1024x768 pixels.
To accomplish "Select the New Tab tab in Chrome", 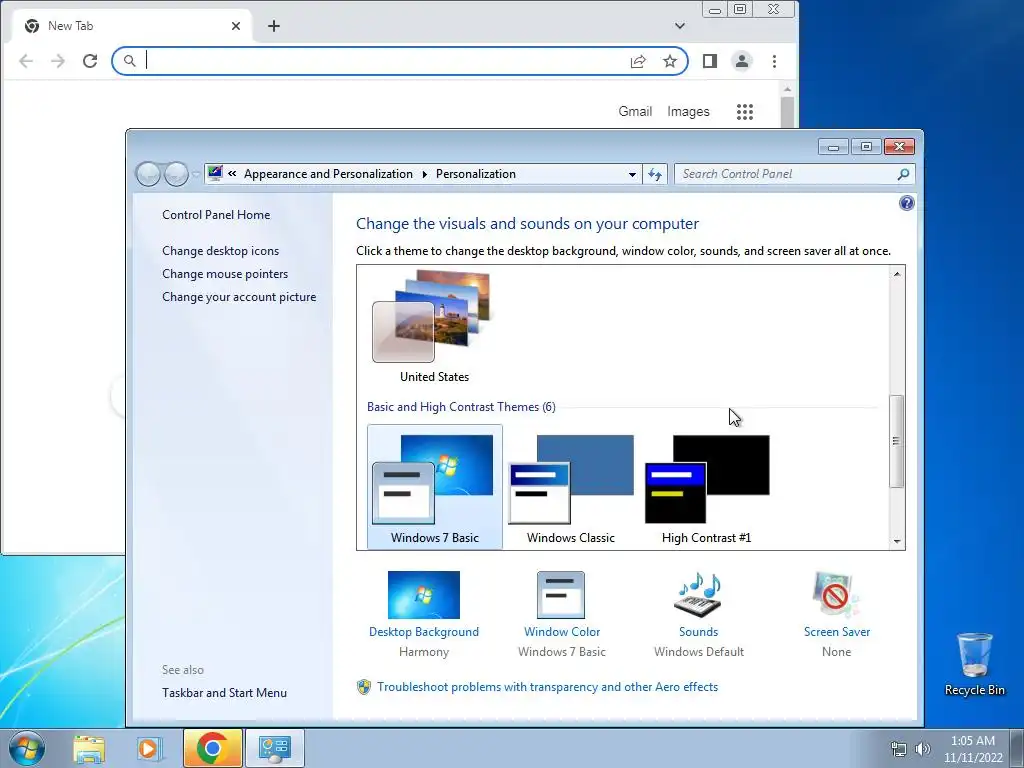I will pos(131,26).
